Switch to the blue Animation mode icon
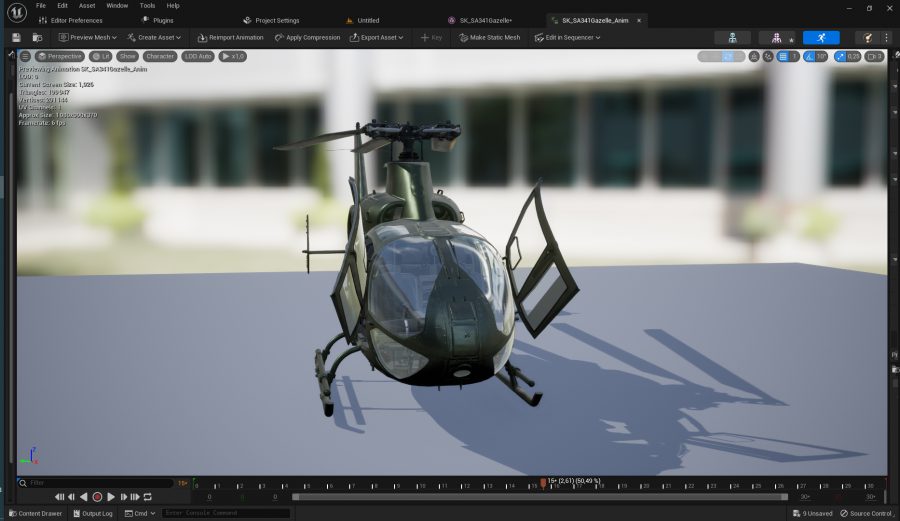 pos(821,38)
